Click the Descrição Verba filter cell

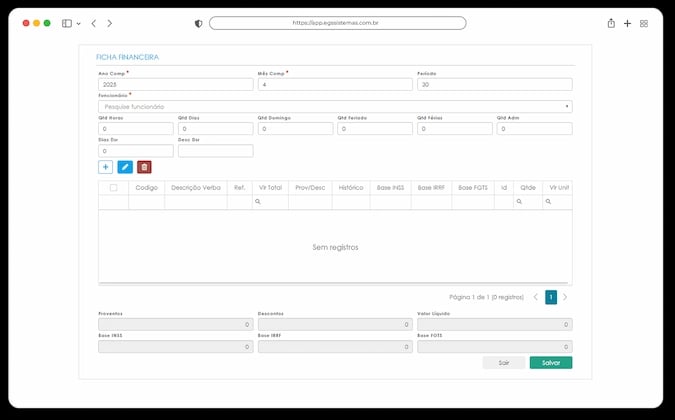click(196, 202)
